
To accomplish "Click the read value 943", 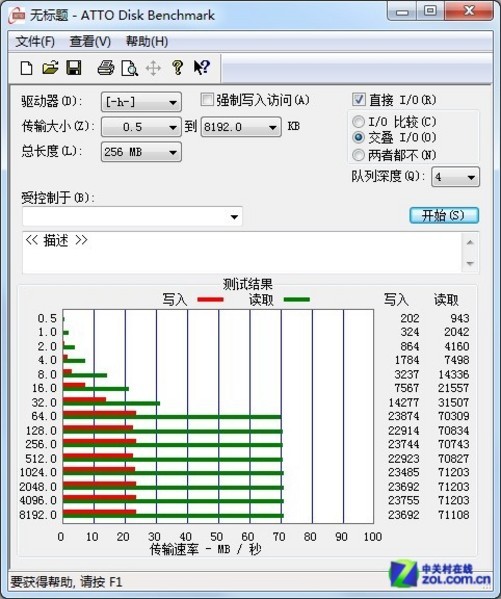I will pos(459,318).
